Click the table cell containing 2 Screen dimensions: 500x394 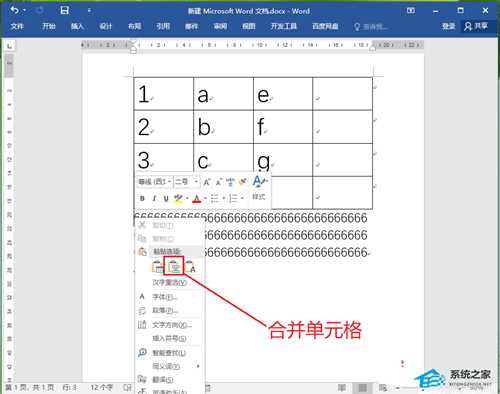(x=164, y=127)
